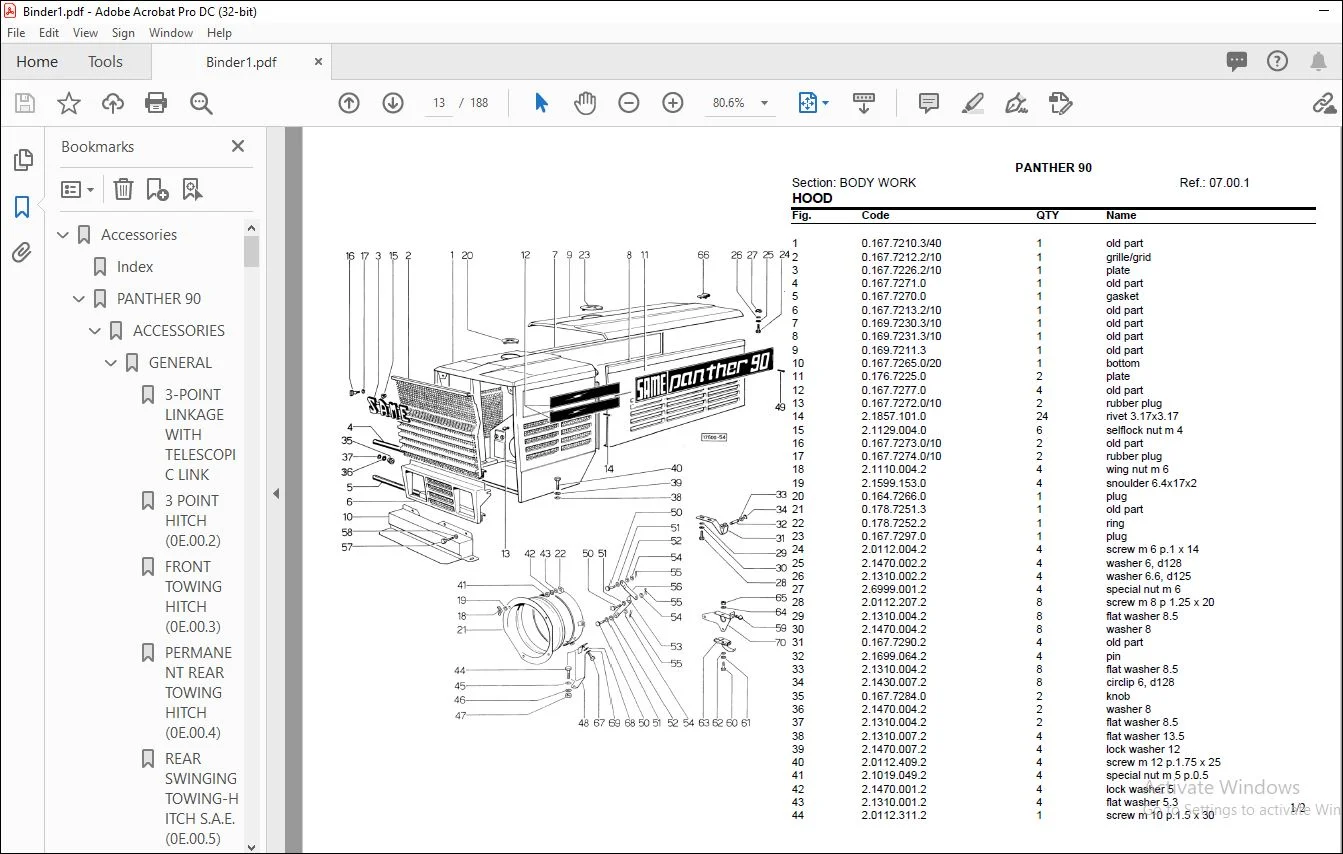The image size is (1343, 854).
Task: Close the Binder1.pdf tab
Action: pos(319,62)
